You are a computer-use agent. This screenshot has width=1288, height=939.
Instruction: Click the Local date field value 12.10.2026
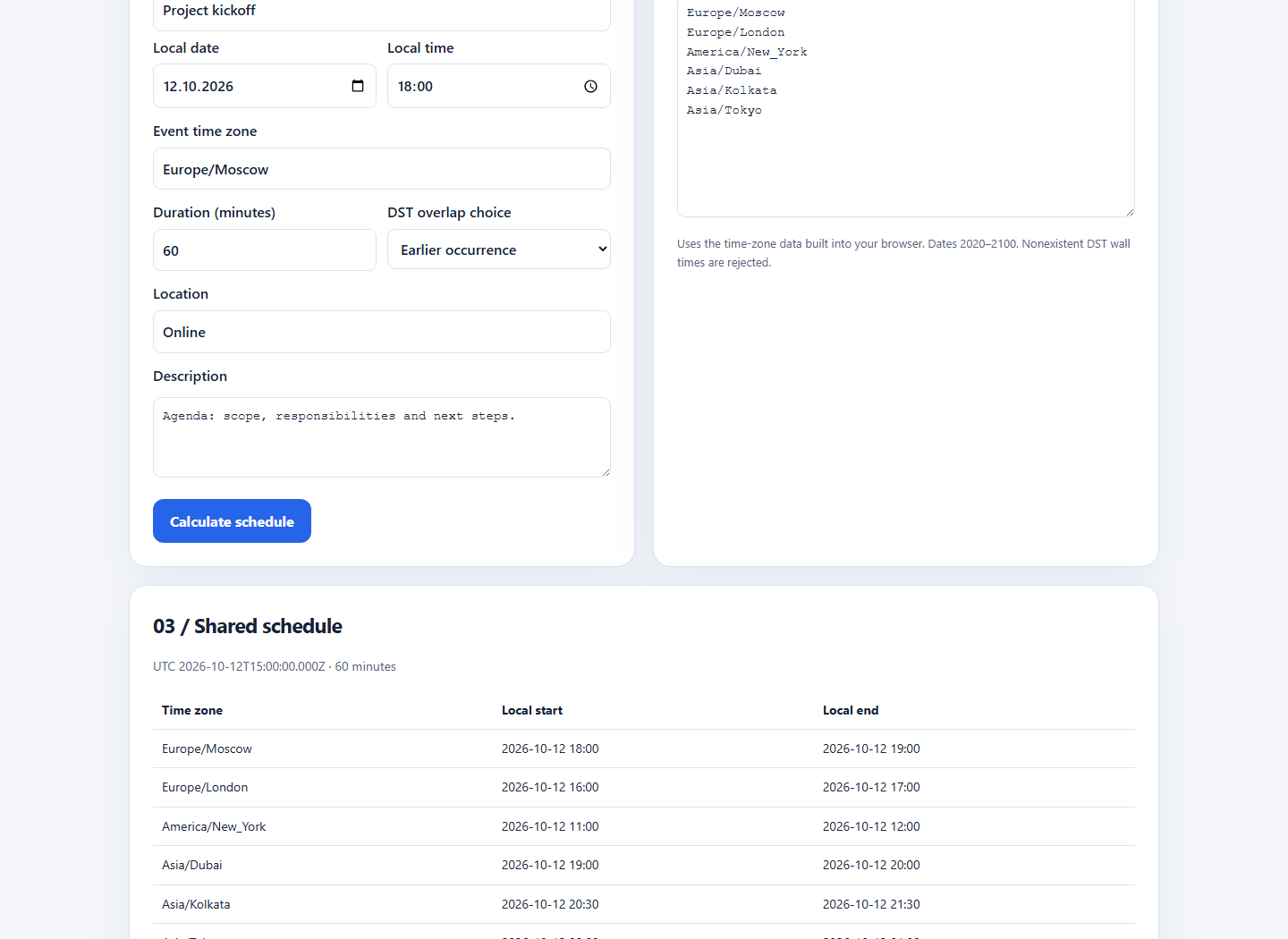(x=199, y=86)
